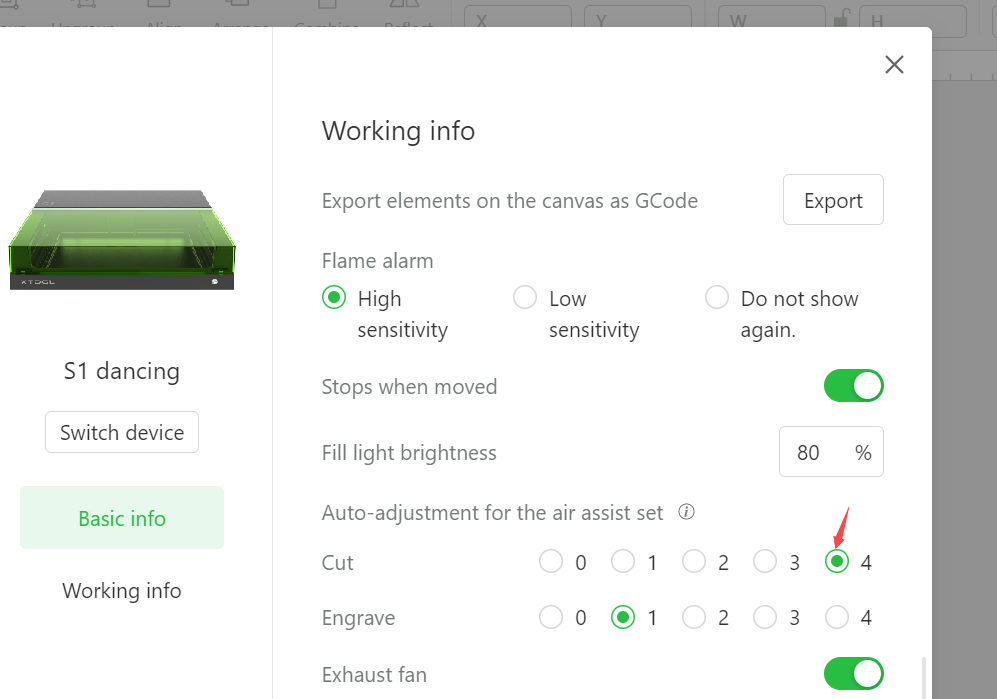Image resolution: width=997 pixels, height=699 pixels.
Task: Set Cut air assist to 2
Action: (694, 562)
